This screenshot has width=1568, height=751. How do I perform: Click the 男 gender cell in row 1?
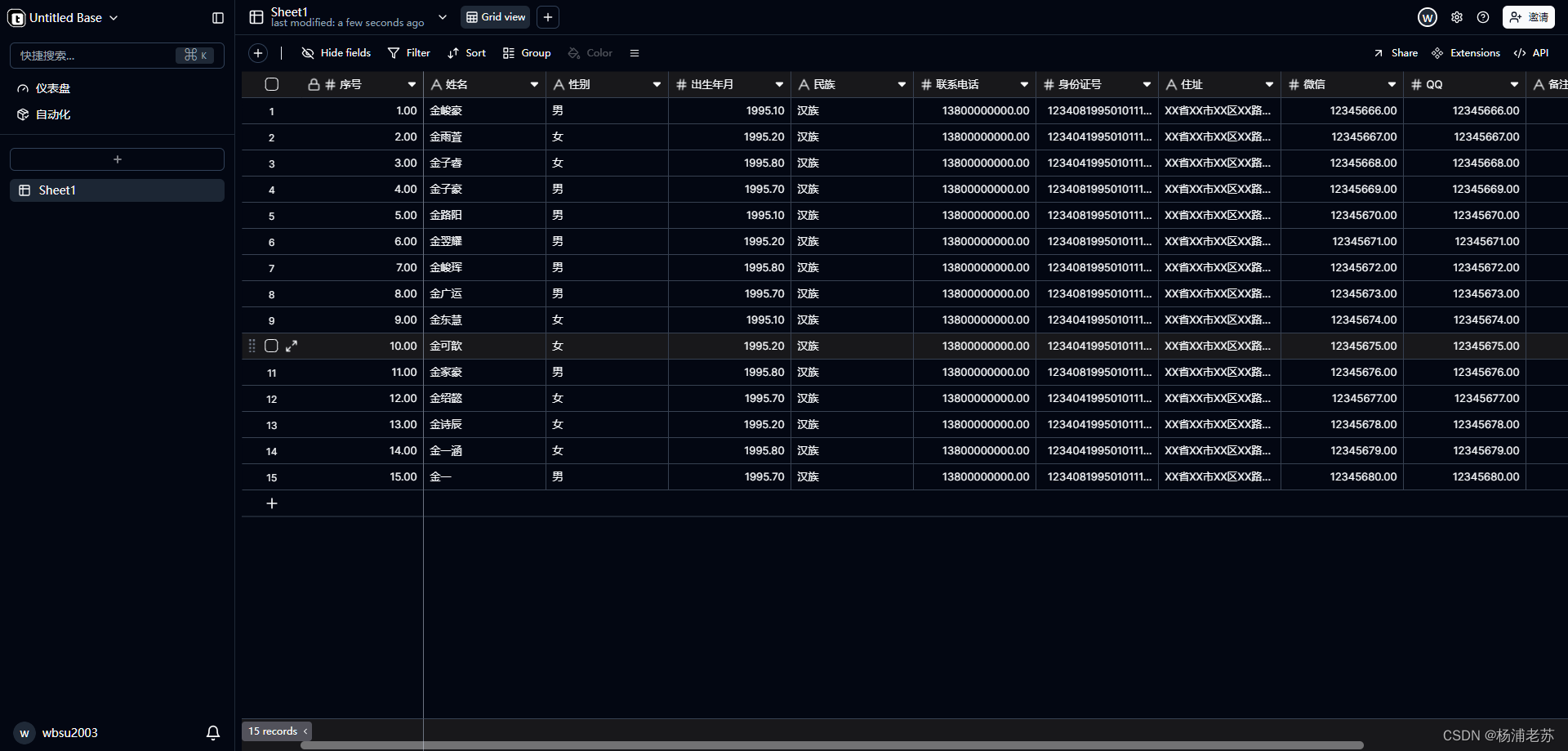point(607,111)
